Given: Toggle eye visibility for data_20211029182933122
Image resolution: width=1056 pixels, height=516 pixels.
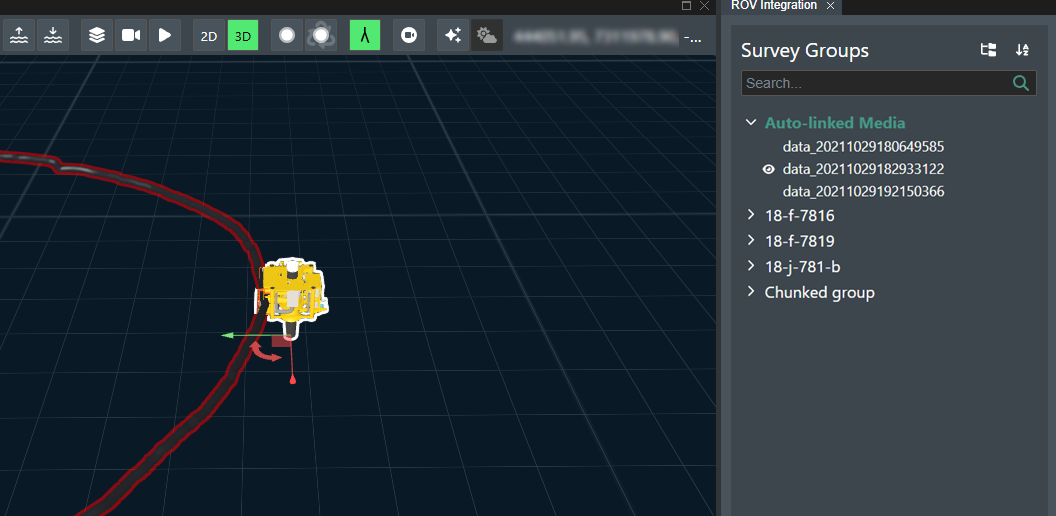Looking at the screenshot, I should 768,169.
